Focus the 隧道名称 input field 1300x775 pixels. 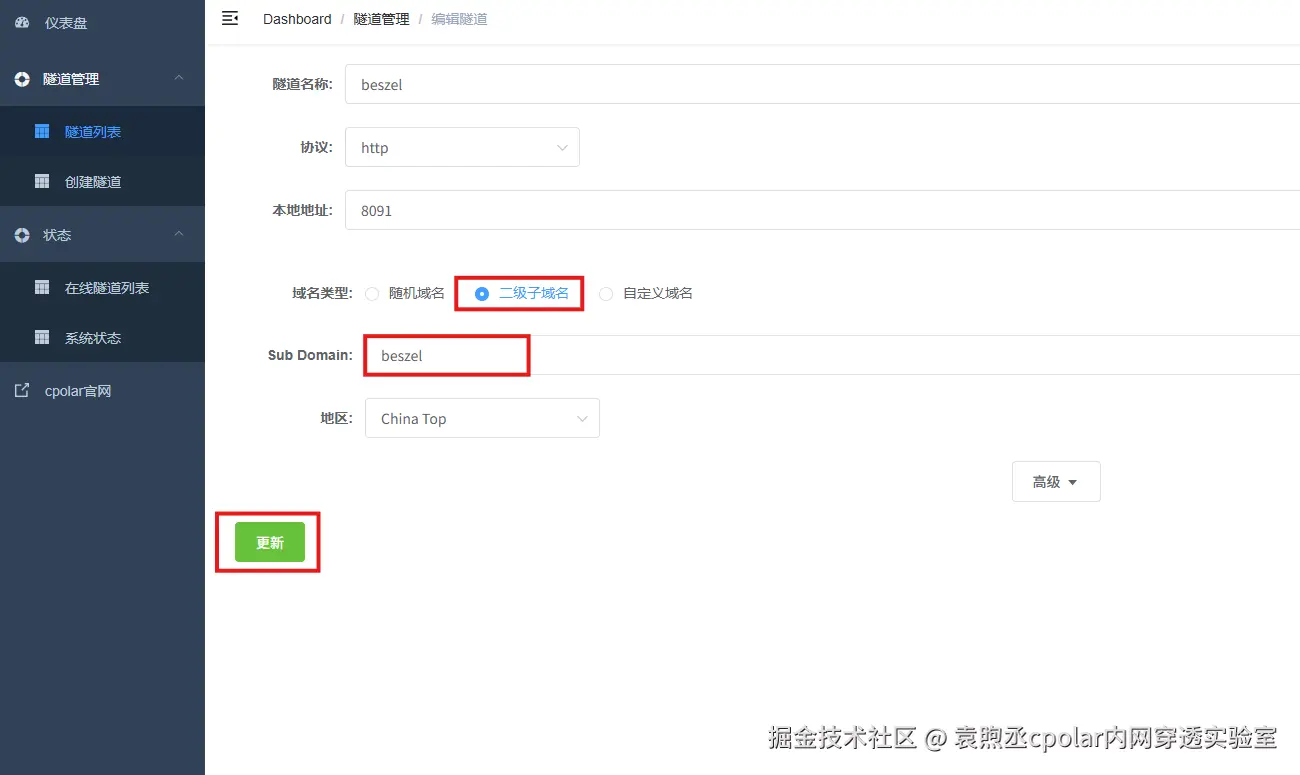[x=822, y=84]
